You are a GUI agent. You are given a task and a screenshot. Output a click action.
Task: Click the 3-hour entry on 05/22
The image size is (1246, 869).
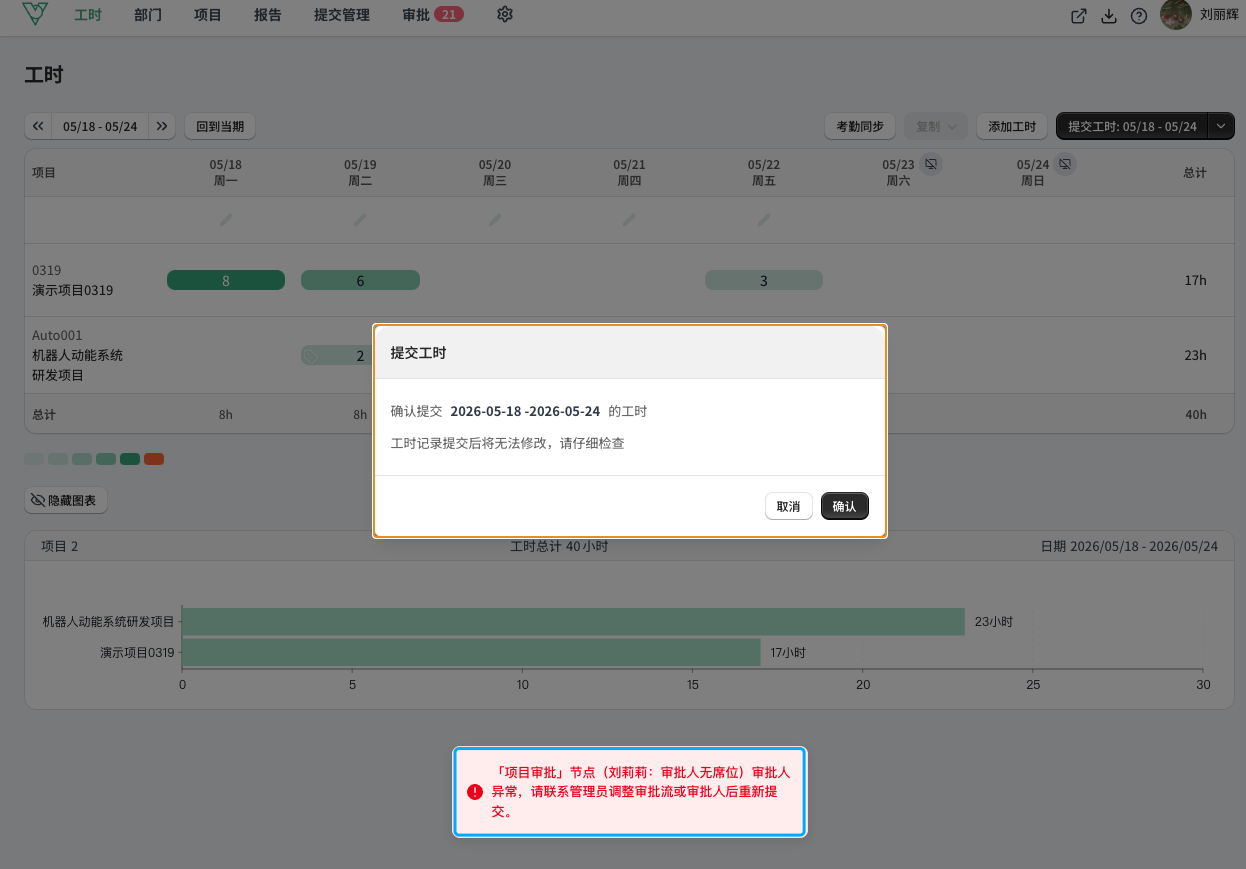coord(764,280)
